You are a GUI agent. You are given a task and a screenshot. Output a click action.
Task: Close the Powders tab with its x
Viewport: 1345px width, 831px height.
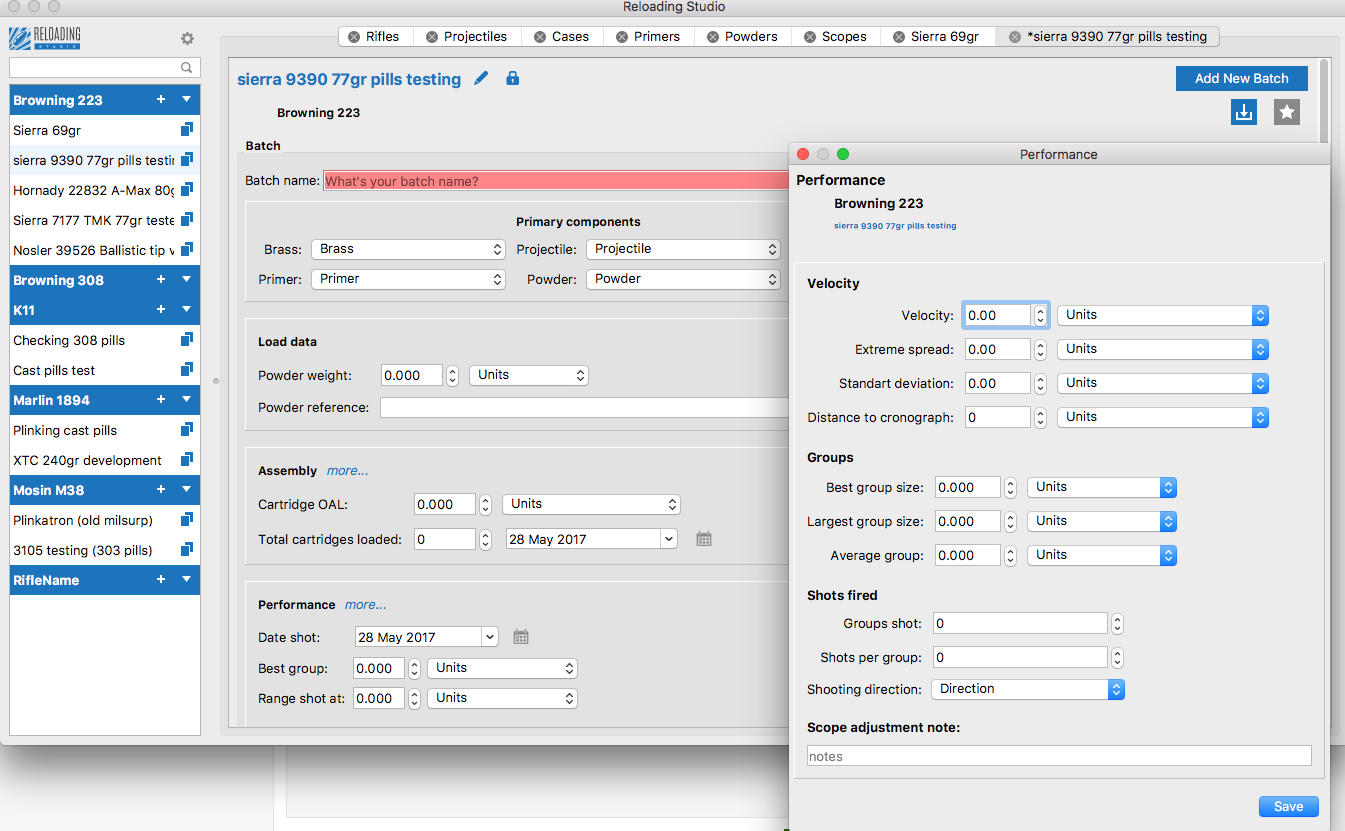tap(713, 37)
